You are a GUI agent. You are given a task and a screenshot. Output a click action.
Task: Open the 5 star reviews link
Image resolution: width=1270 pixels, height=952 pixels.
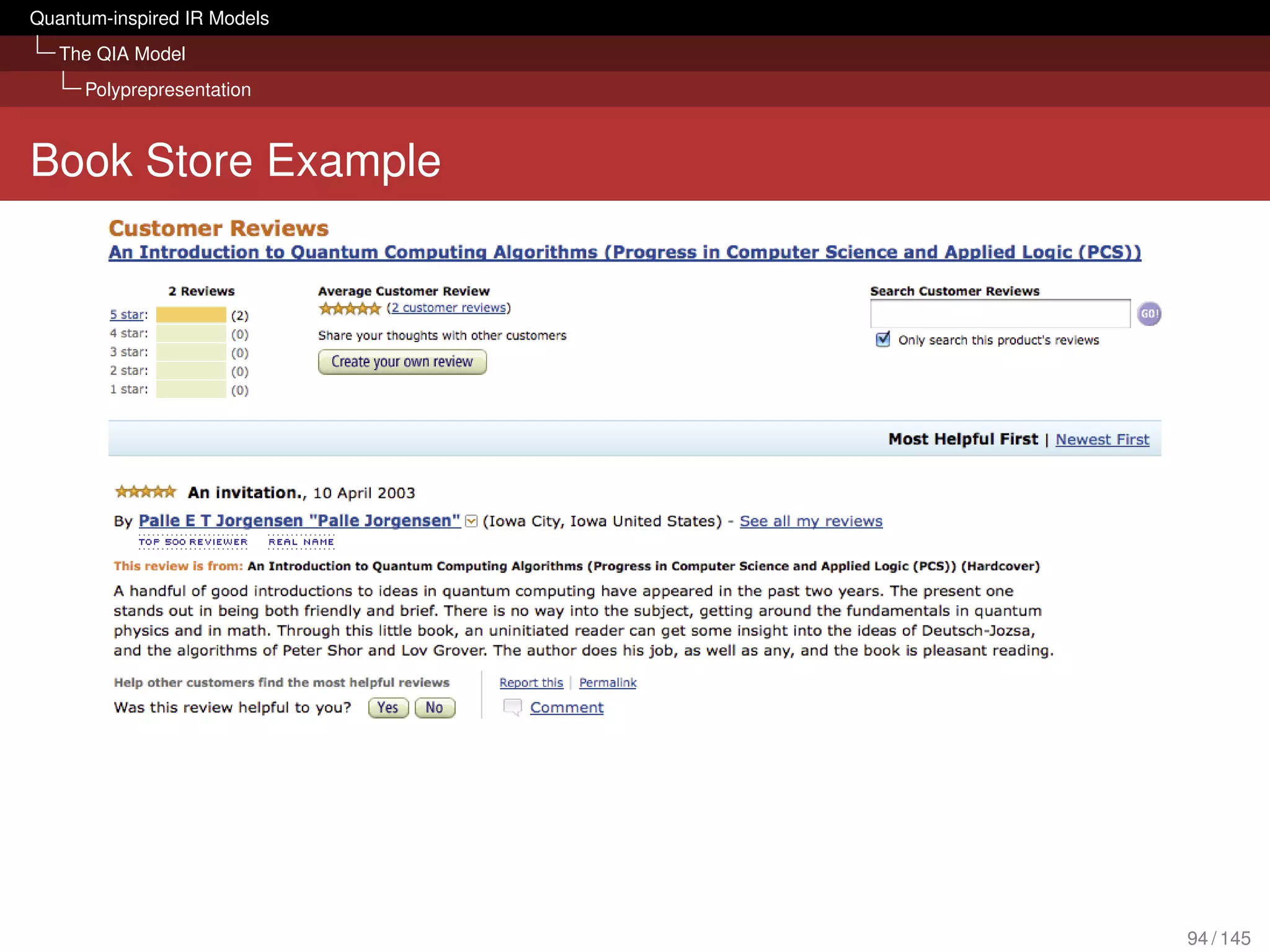[x=128, y=315]
